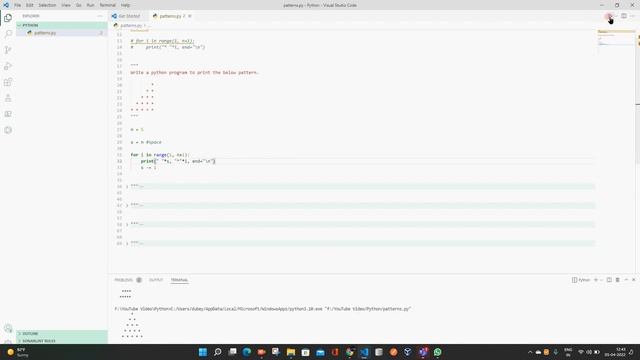
Task: Open network and volume quick settings
Action: pos(589,352)
